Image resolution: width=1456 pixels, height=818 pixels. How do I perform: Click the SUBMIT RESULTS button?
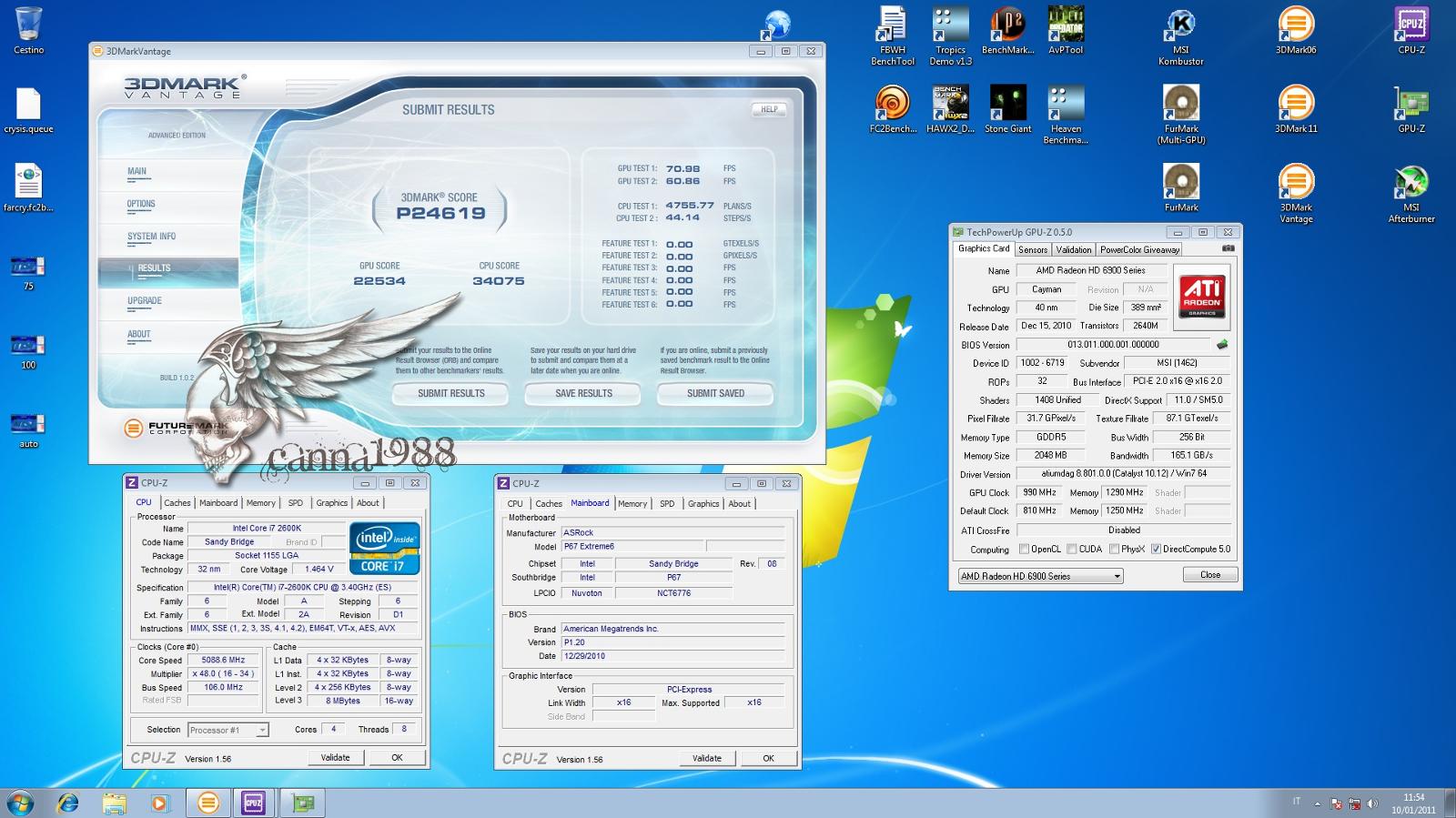pos(451,393)
